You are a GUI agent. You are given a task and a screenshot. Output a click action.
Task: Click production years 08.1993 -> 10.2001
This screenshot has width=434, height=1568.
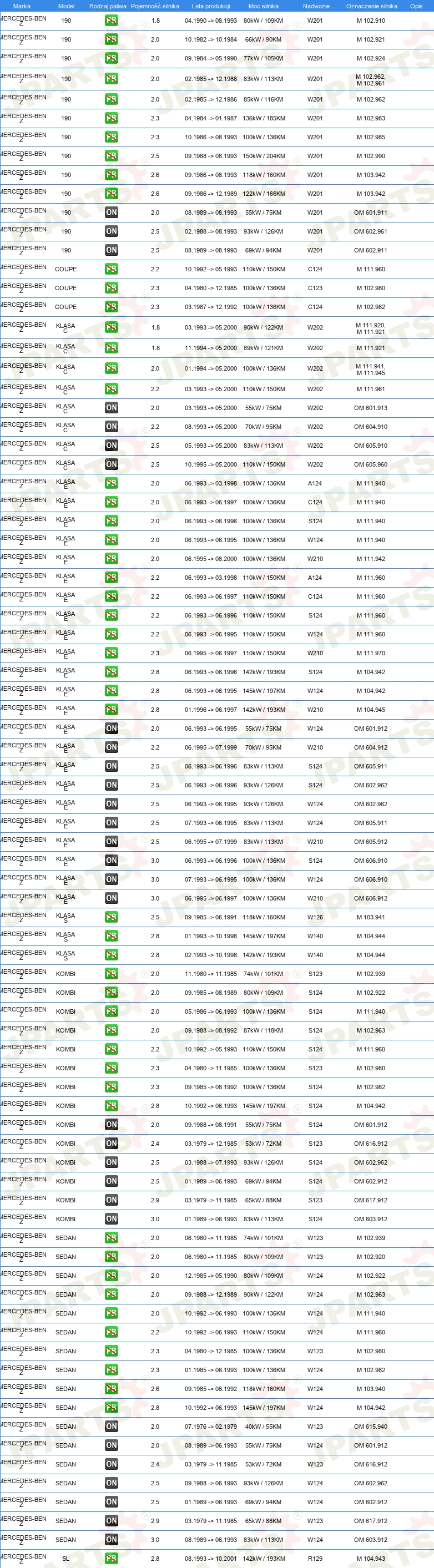coord(210,1558)
